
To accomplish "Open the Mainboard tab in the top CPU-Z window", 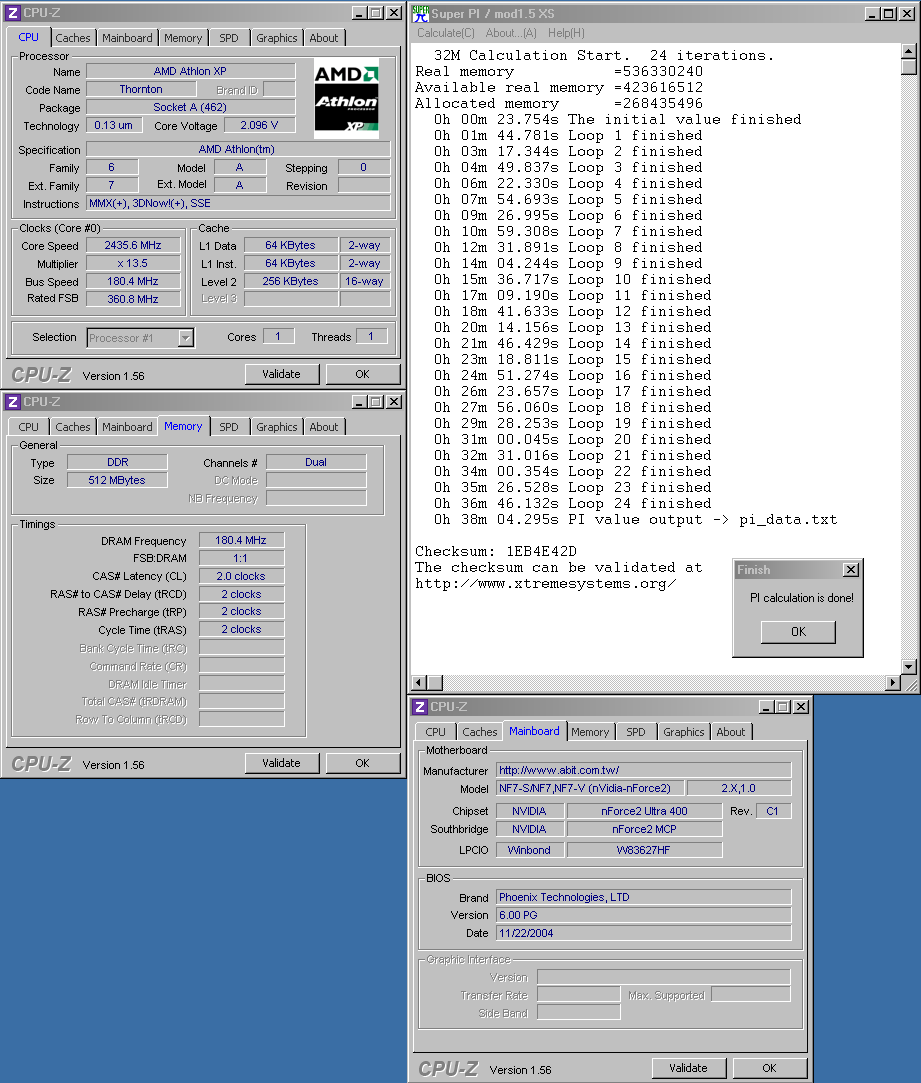I will pyautogui.click(x=127, y=38).
